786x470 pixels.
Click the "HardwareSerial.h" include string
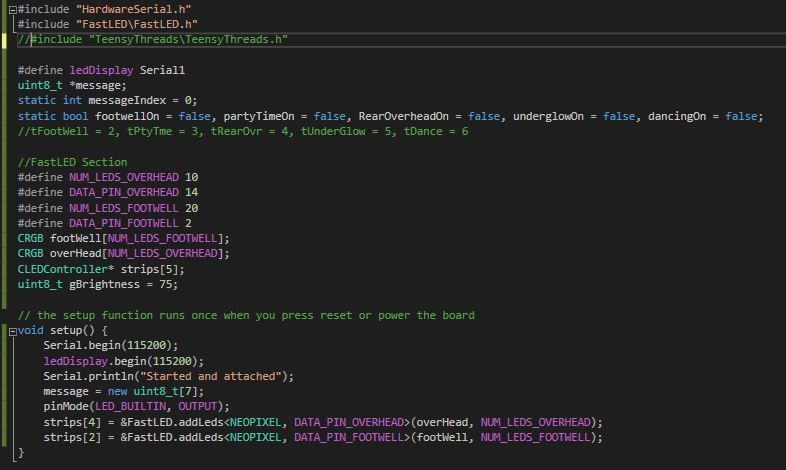pos(133,9)
